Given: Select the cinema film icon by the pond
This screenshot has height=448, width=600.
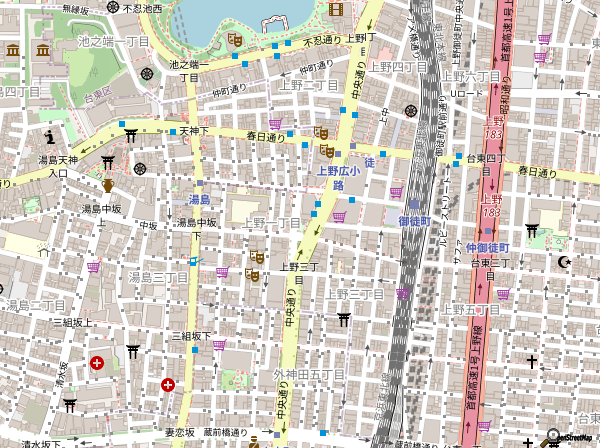Looking at the screenshot, I should click(334, 9).
